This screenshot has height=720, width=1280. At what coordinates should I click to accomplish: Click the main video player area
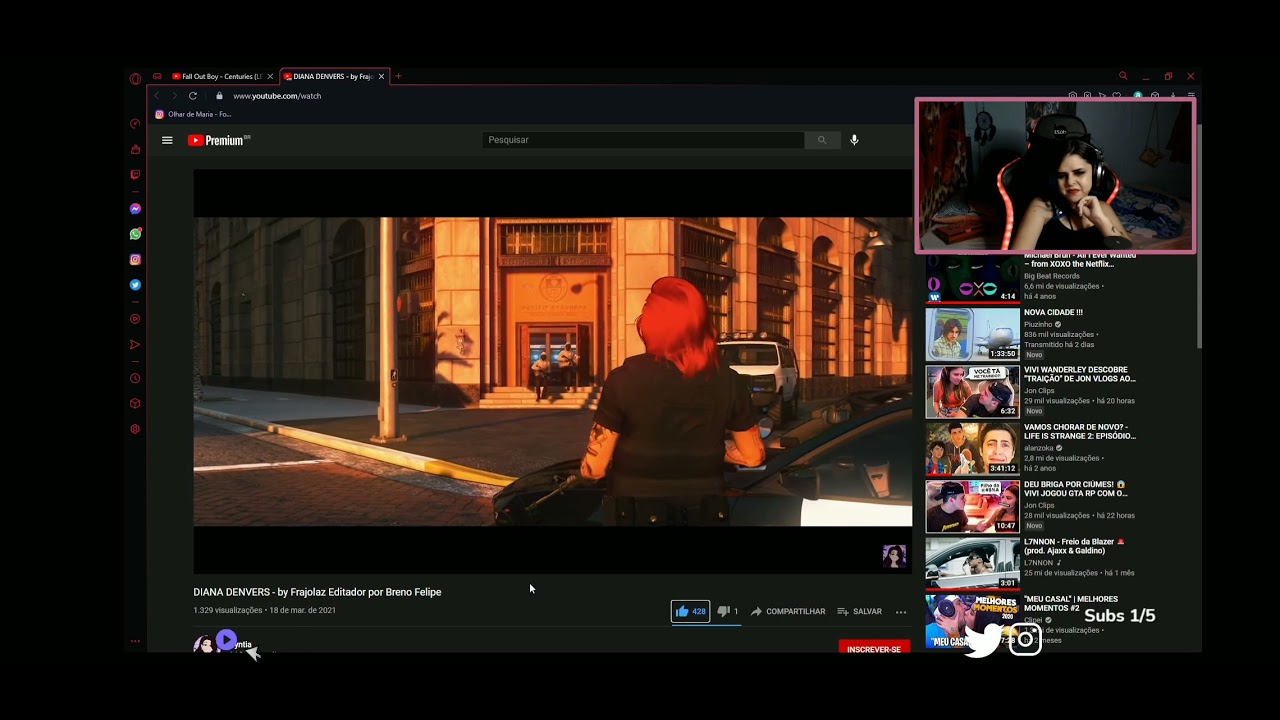552,371
